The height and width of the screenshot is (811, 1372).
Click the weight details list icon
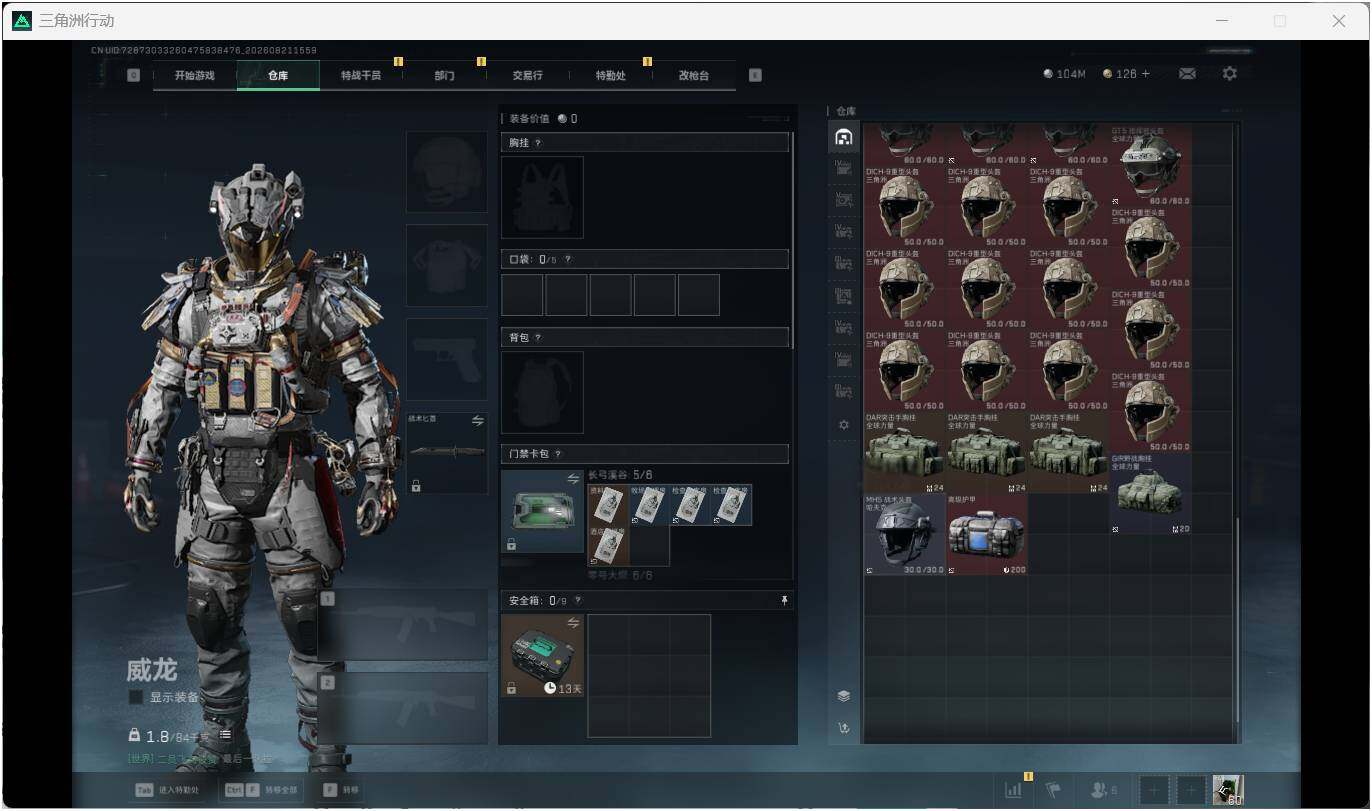point(226,735)
